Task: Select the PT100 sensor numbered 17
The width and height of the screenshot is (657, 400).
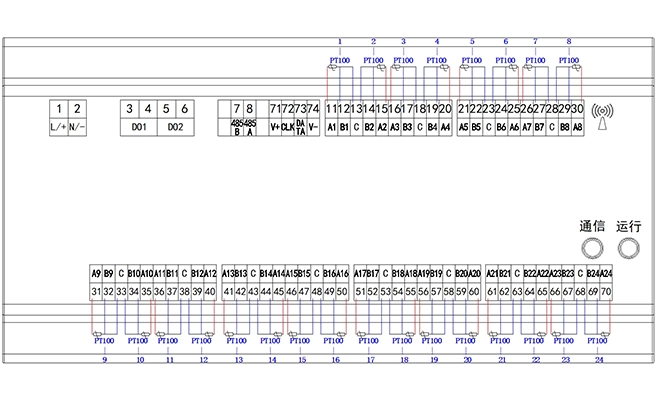Action: click(x=370, y=339)
